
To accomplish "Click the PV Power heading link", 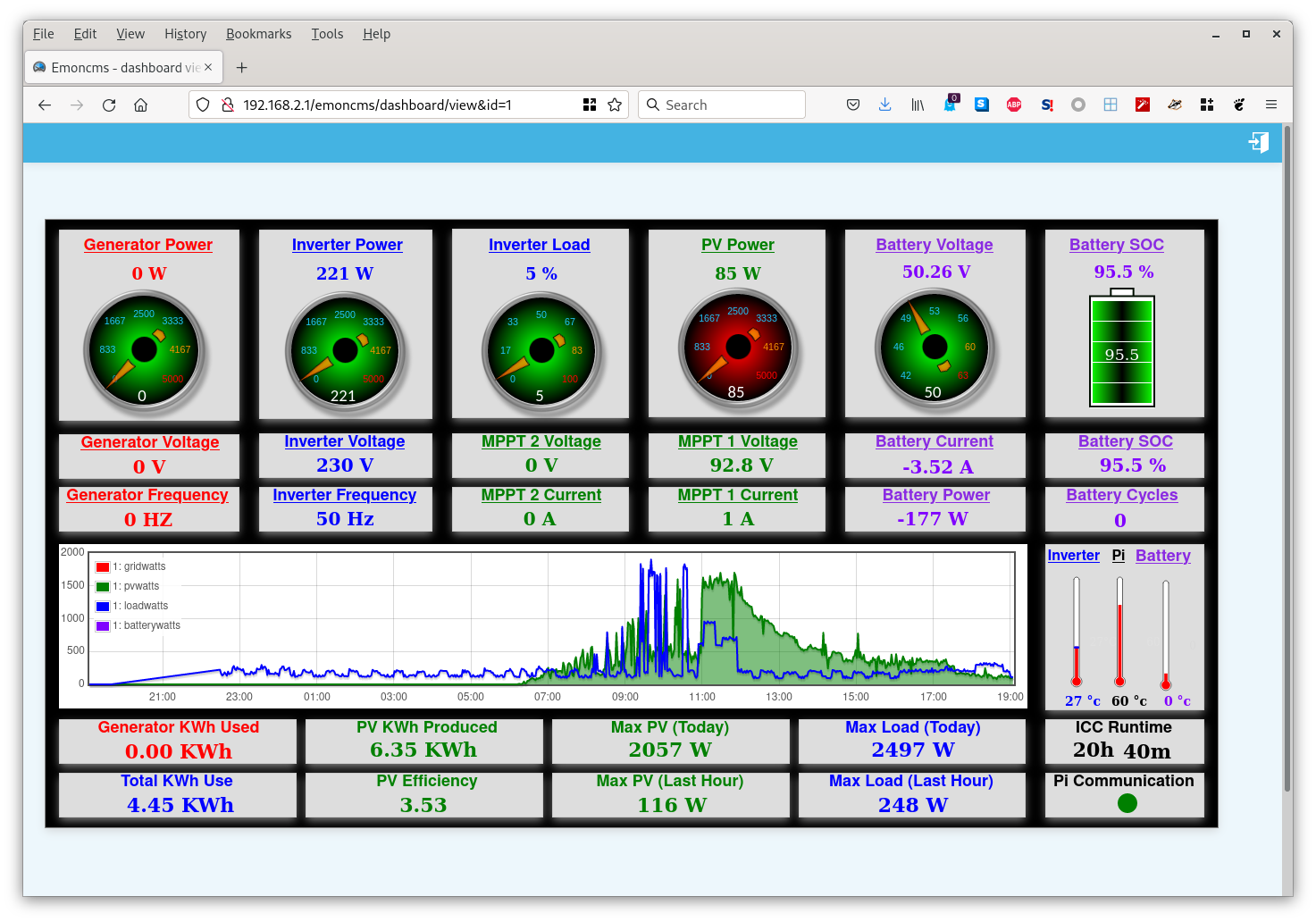I will (737, 245).
